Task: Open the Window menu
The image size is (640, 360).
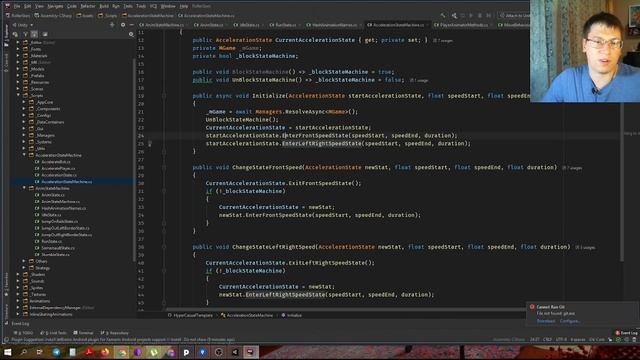Action: click(x=168, y=6)
